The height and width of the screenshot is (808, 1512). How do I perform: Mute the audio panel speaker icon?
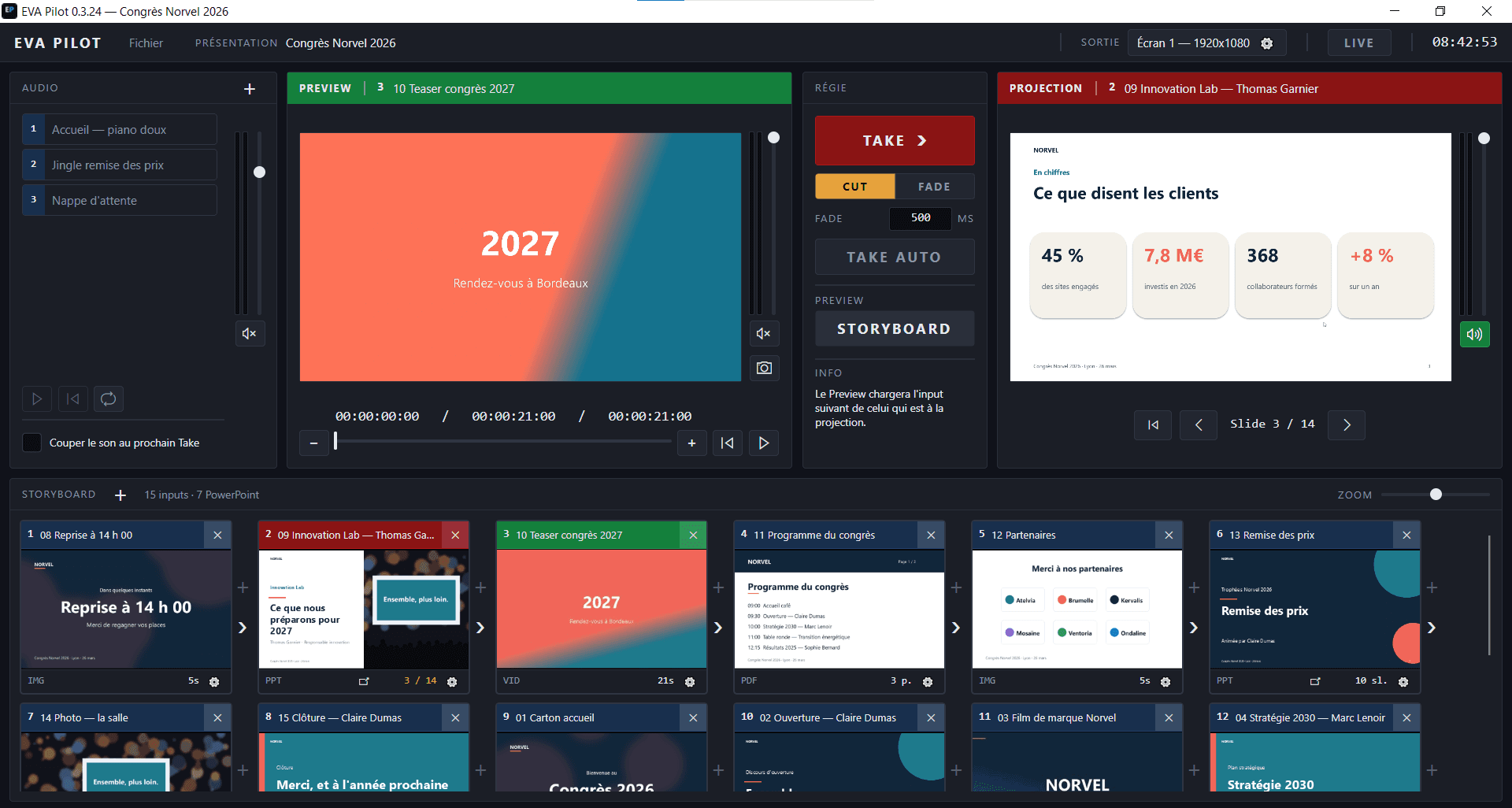[x=250, y=333]
